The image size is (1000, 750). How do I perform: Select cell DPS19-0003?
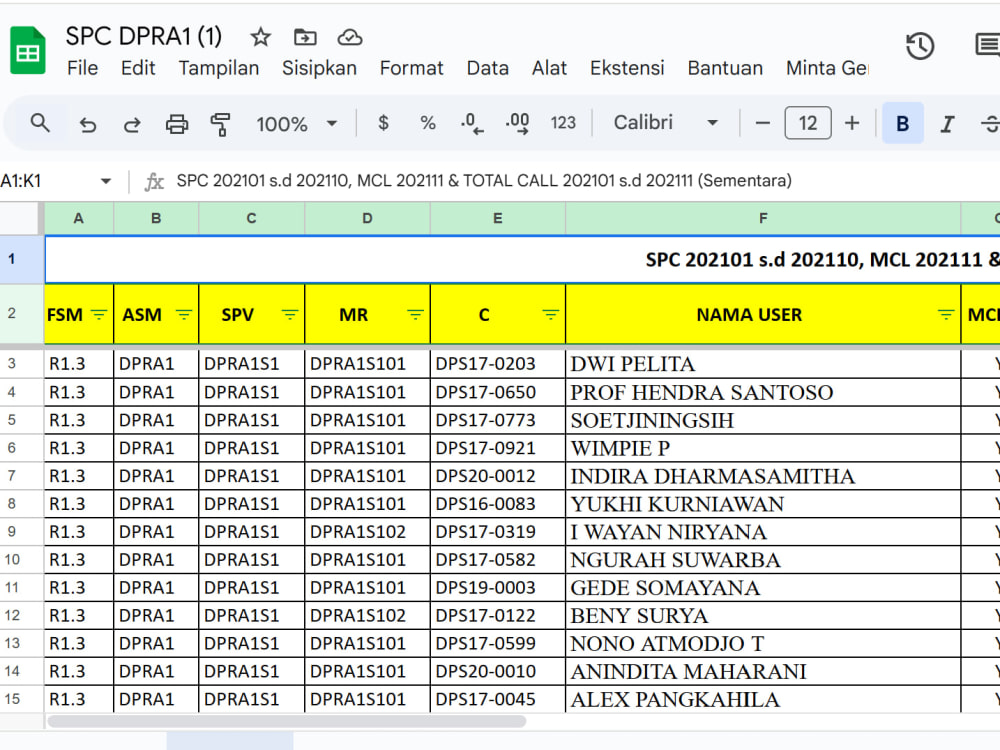(x=498, y=587)
